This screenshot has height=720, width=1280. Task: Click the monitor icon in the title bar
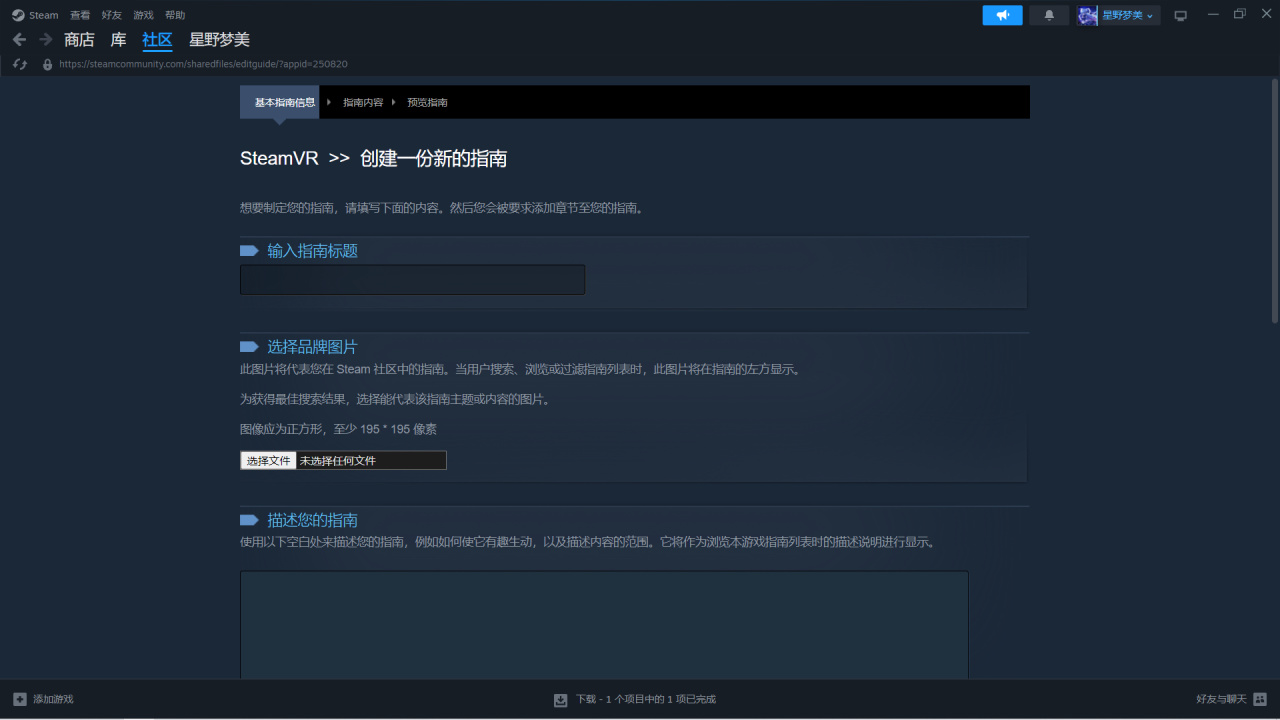[x=1181, y=15]
